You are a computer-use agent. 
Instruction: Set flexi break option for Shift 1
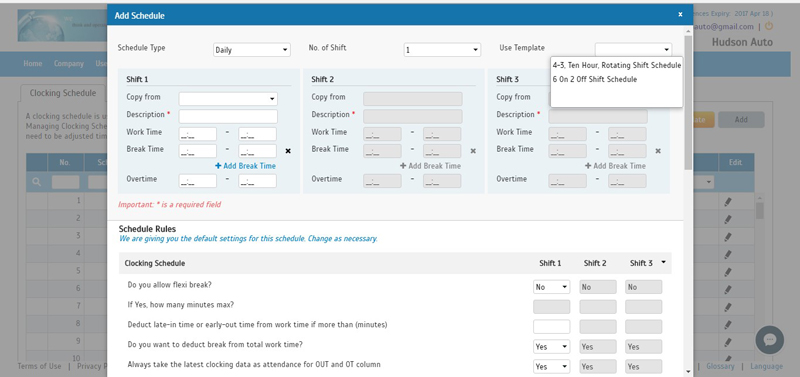[552, 287]
